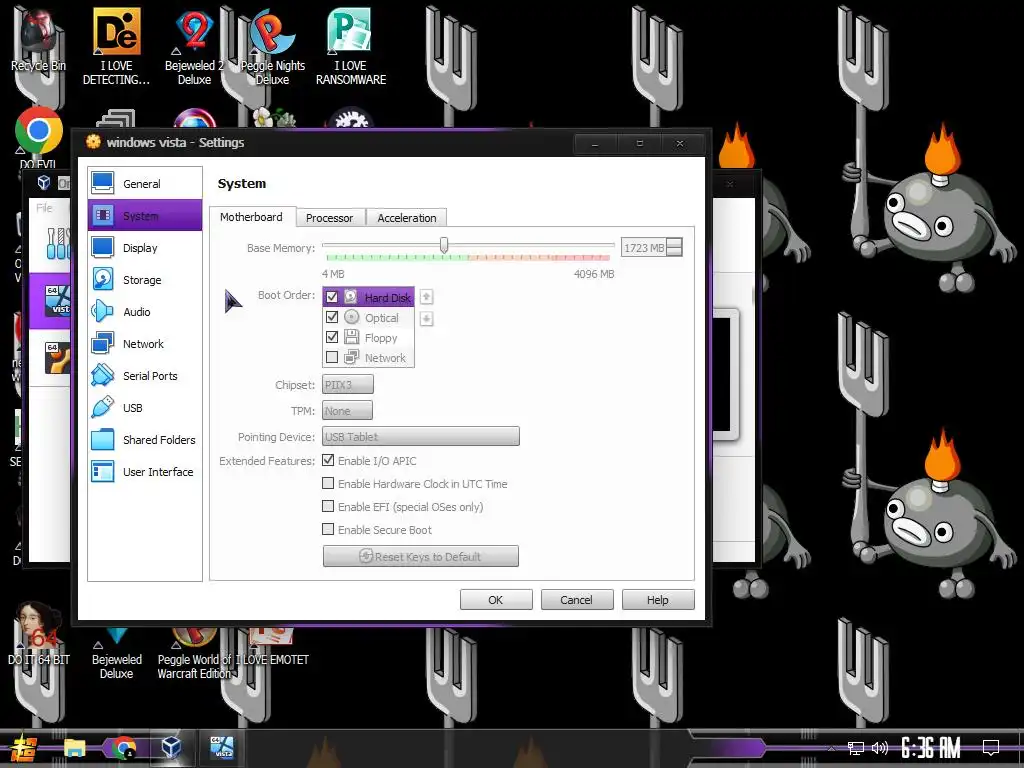Open File menu in VirtualBox Manager
1024x768 pixels.
tap(44, 208)
